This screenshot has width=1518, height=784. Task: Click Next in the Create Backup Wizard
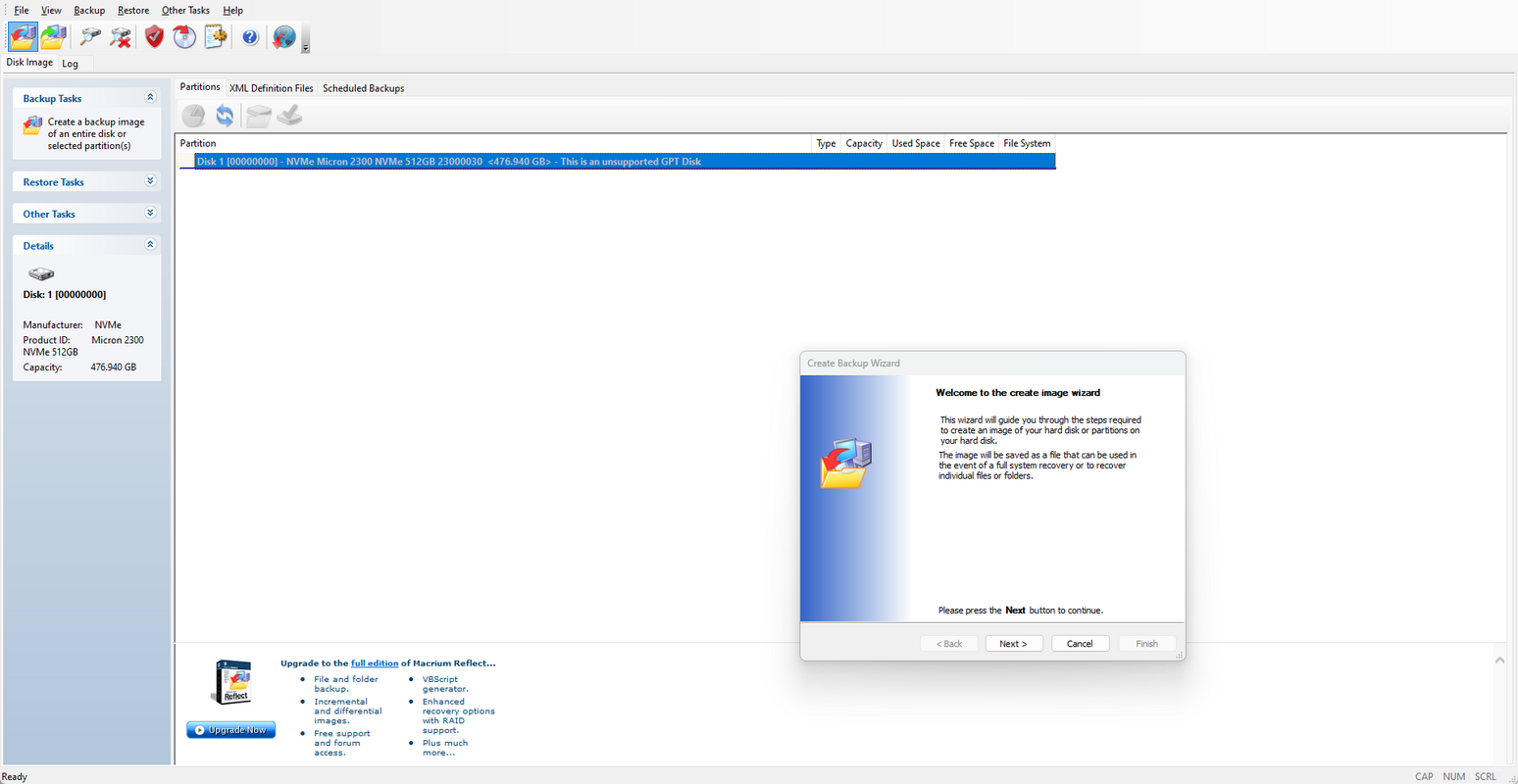(1014, 644)
